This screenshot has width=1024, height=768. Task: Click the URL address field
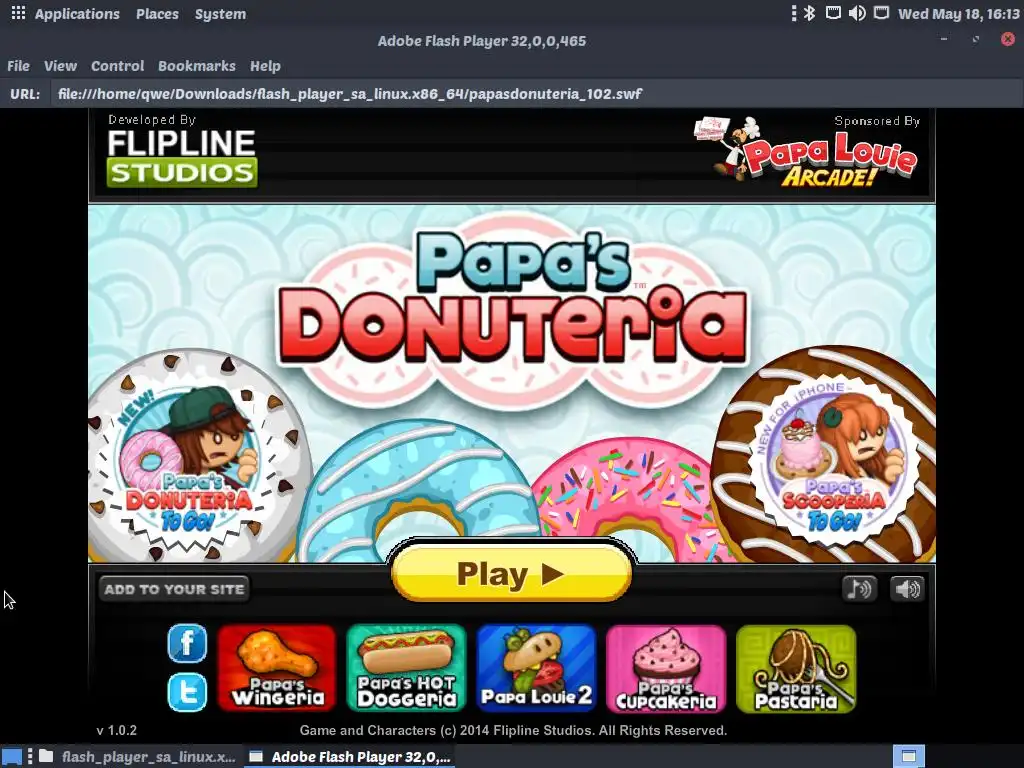point(536,94)
